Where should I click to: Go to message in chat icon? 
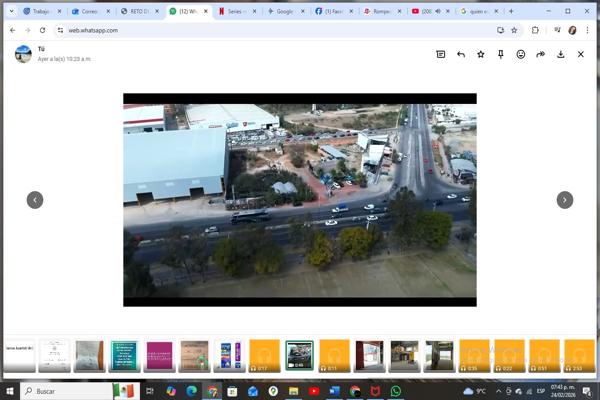tap(441, 54)
